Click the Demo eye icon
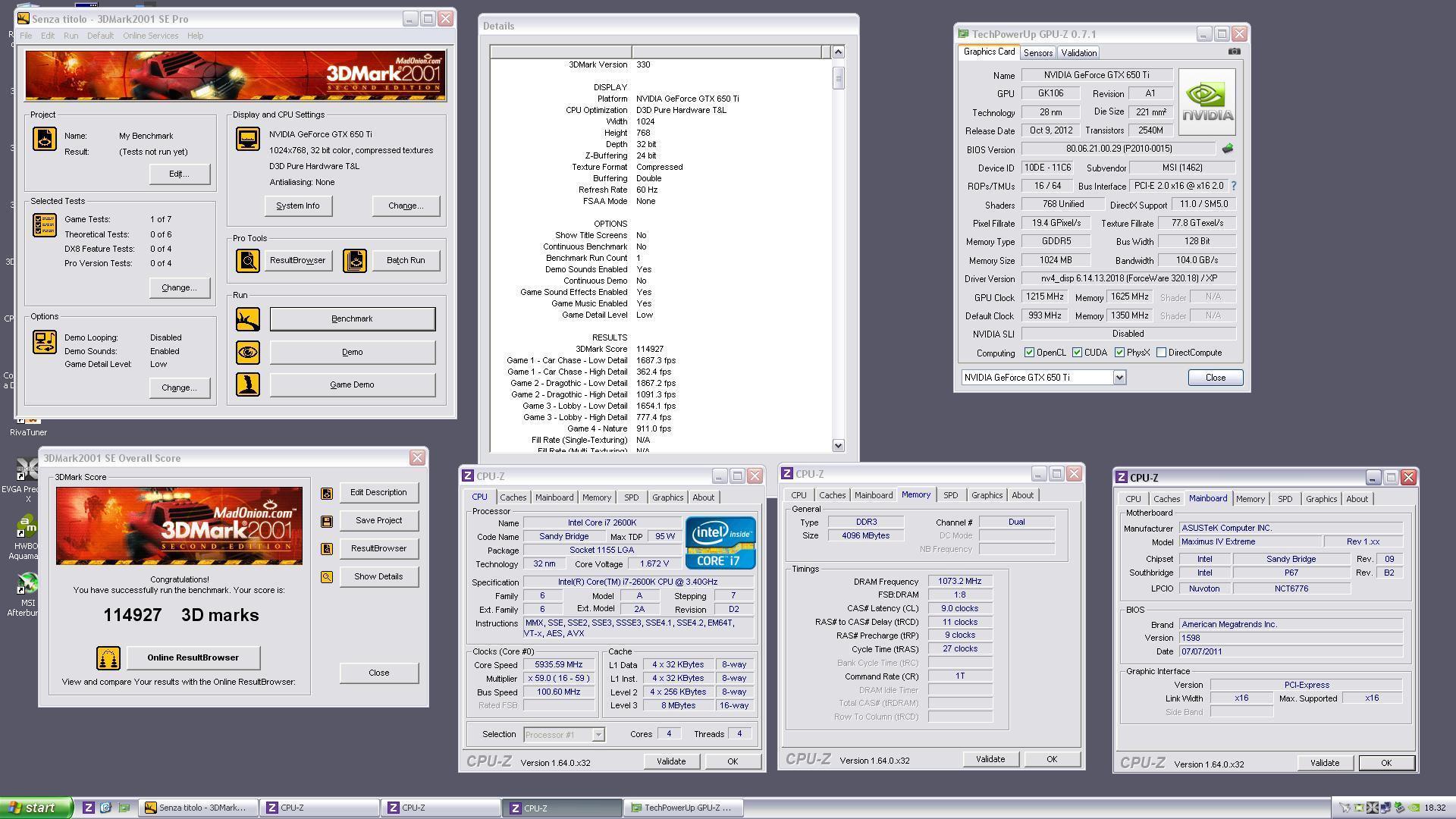Image resolution: width=1456 pixels, height=819 pixels. (248, 352)
